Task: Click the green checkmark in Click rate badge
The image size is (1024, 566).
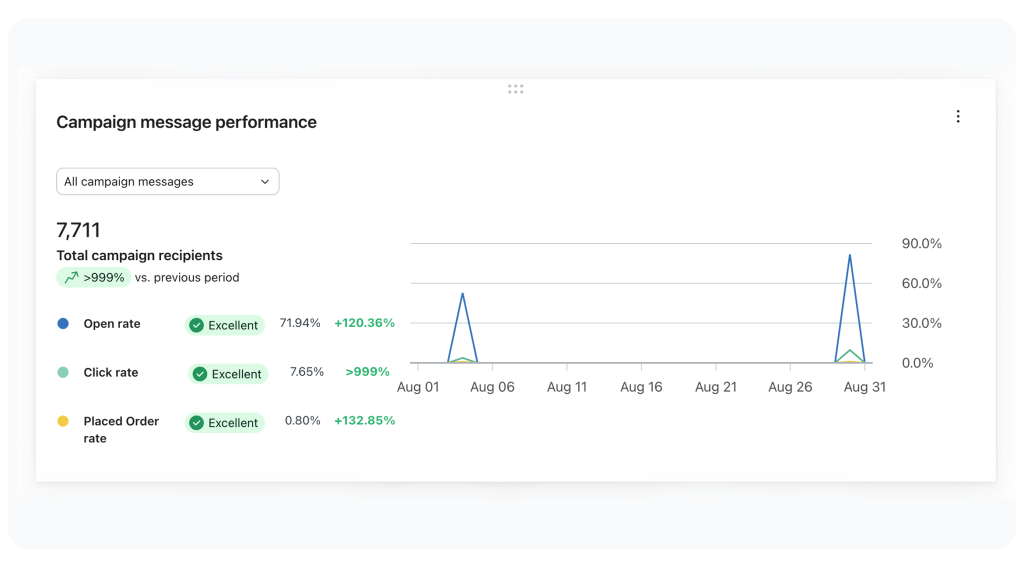Action: pyautogui.click(x=200, y=374)
